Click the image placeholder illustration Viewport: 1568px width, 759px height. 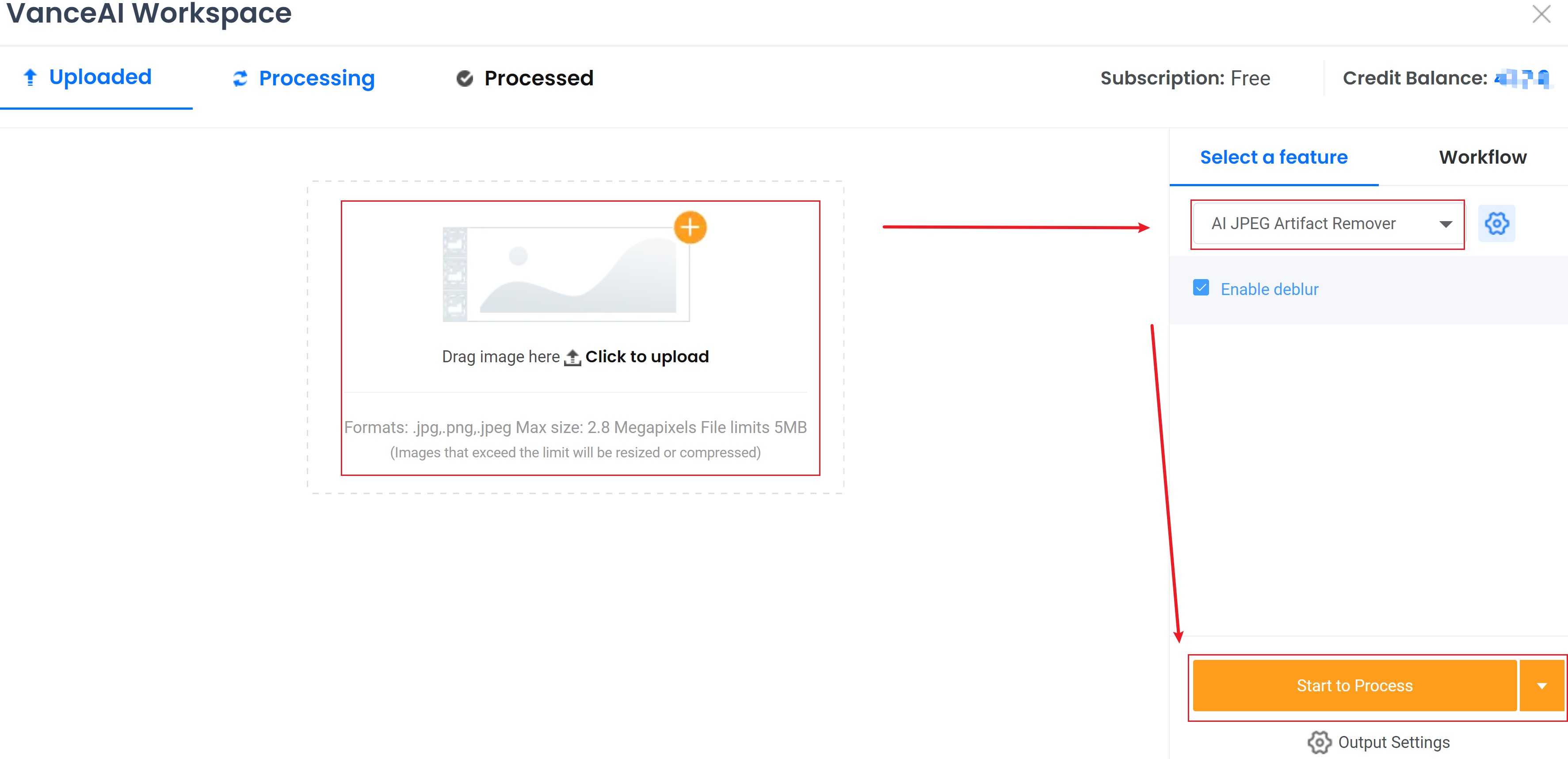[x=566, y=274]
